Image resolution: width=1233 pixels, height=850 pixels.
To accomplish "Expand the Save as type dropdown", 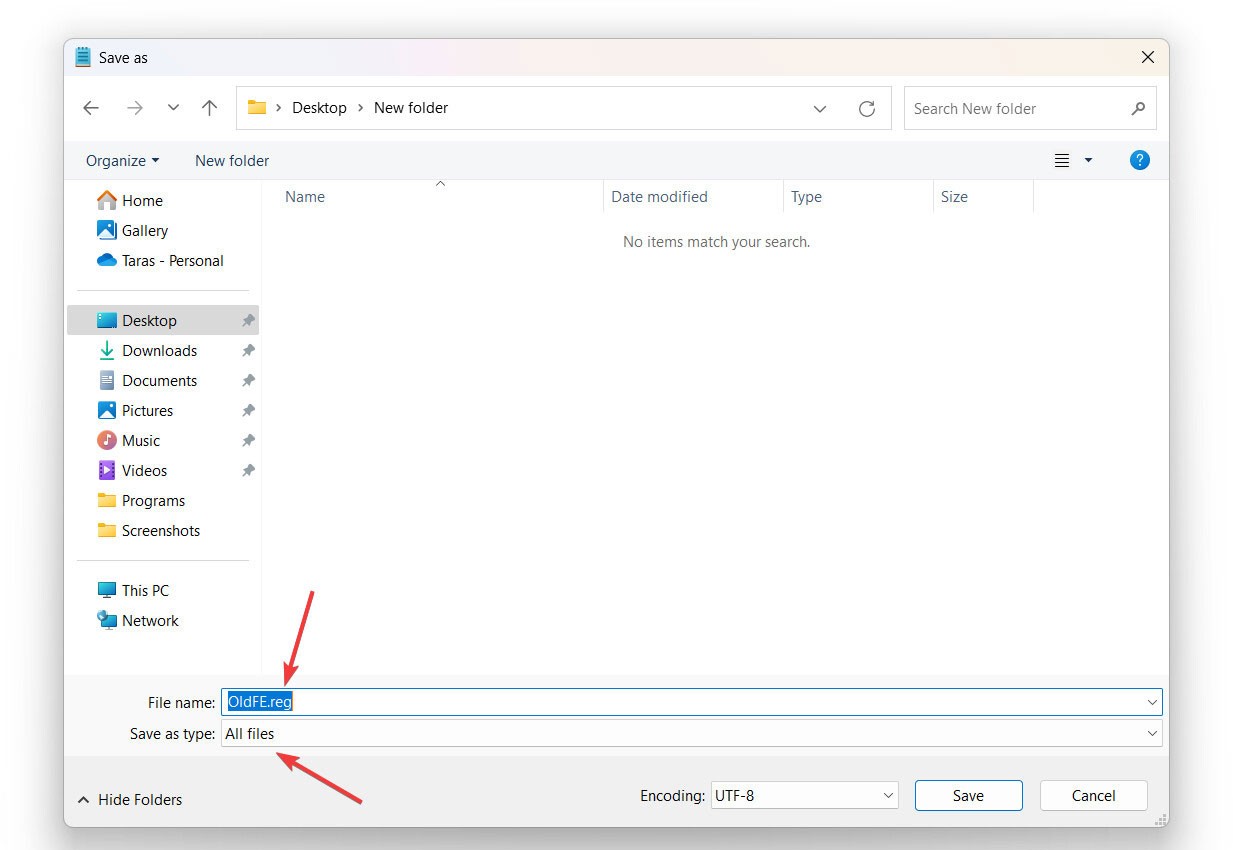I will coord(1151,734).
